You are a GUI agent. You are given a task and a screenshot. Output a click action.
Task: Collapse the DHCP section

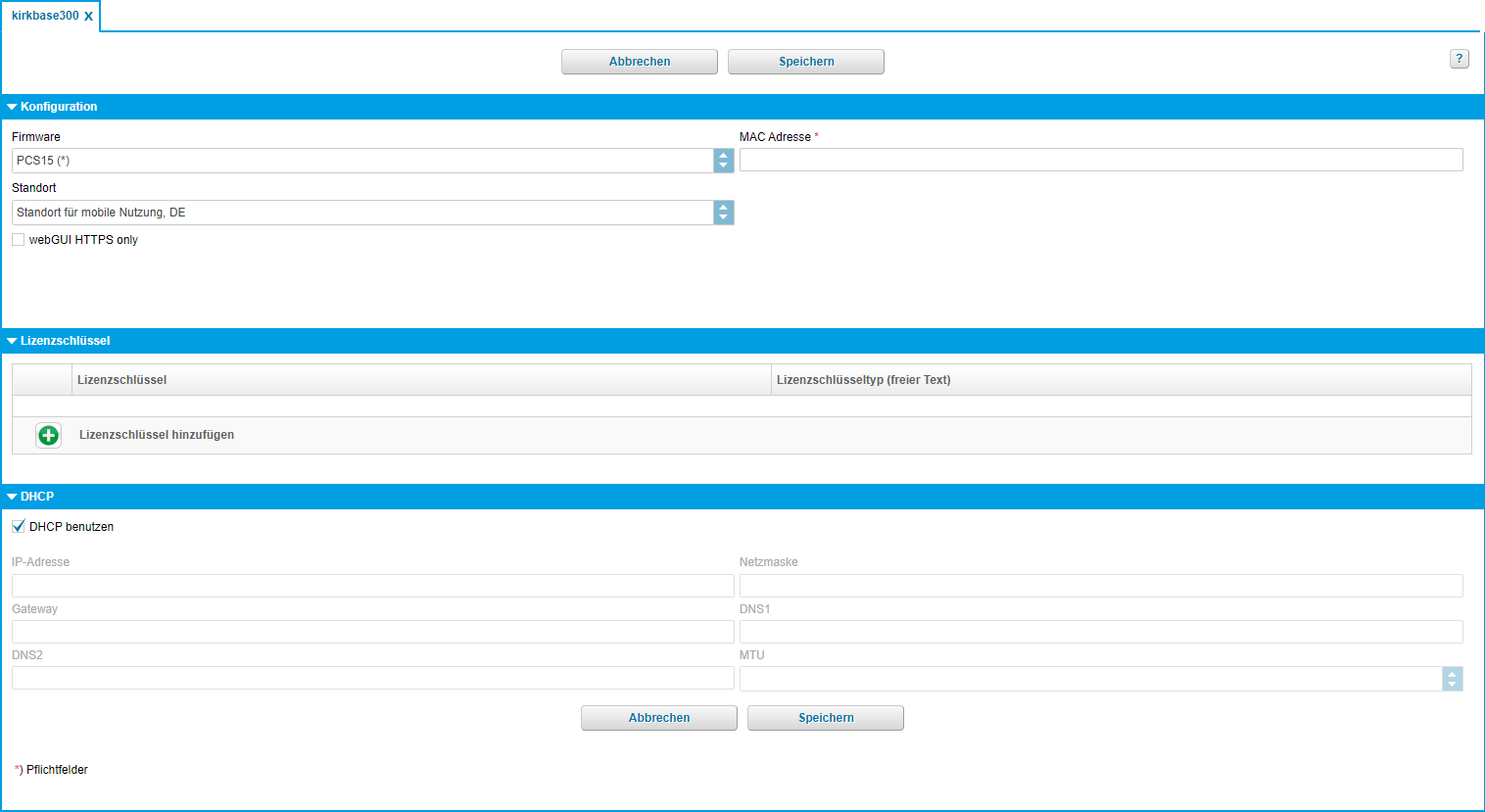tap(12, 497)
